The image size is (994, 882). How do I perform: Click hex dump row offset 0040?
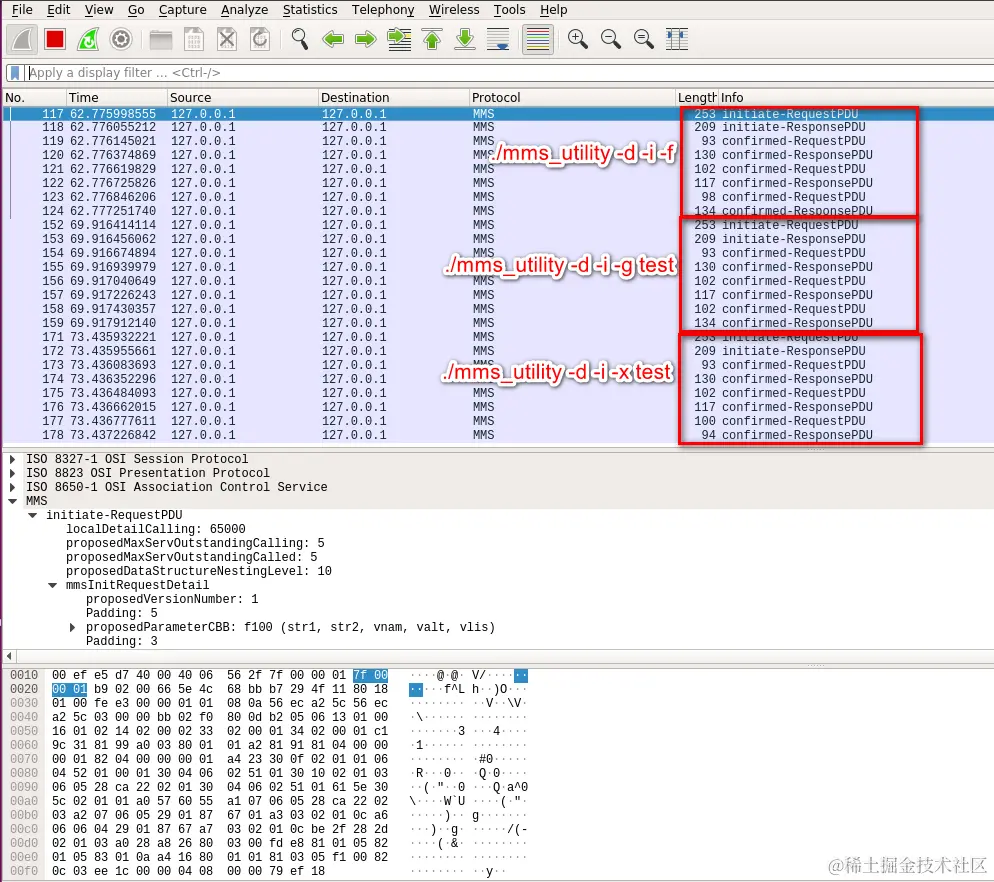click(24, 717)
